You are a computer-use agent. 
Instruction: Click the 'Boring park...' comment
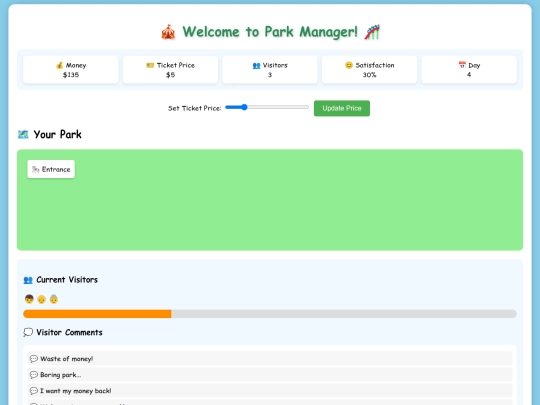270,375
